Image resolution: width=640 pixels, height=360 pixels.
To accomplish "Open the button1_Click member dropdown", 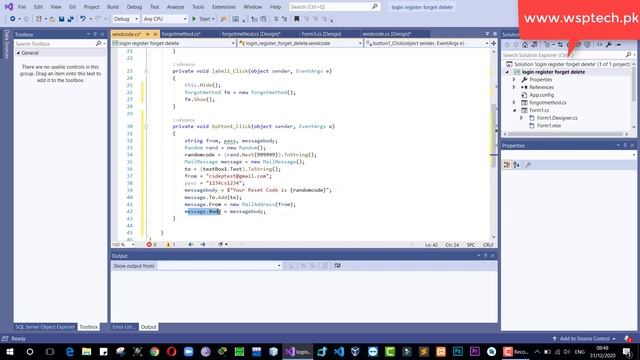I will [427, 43].
